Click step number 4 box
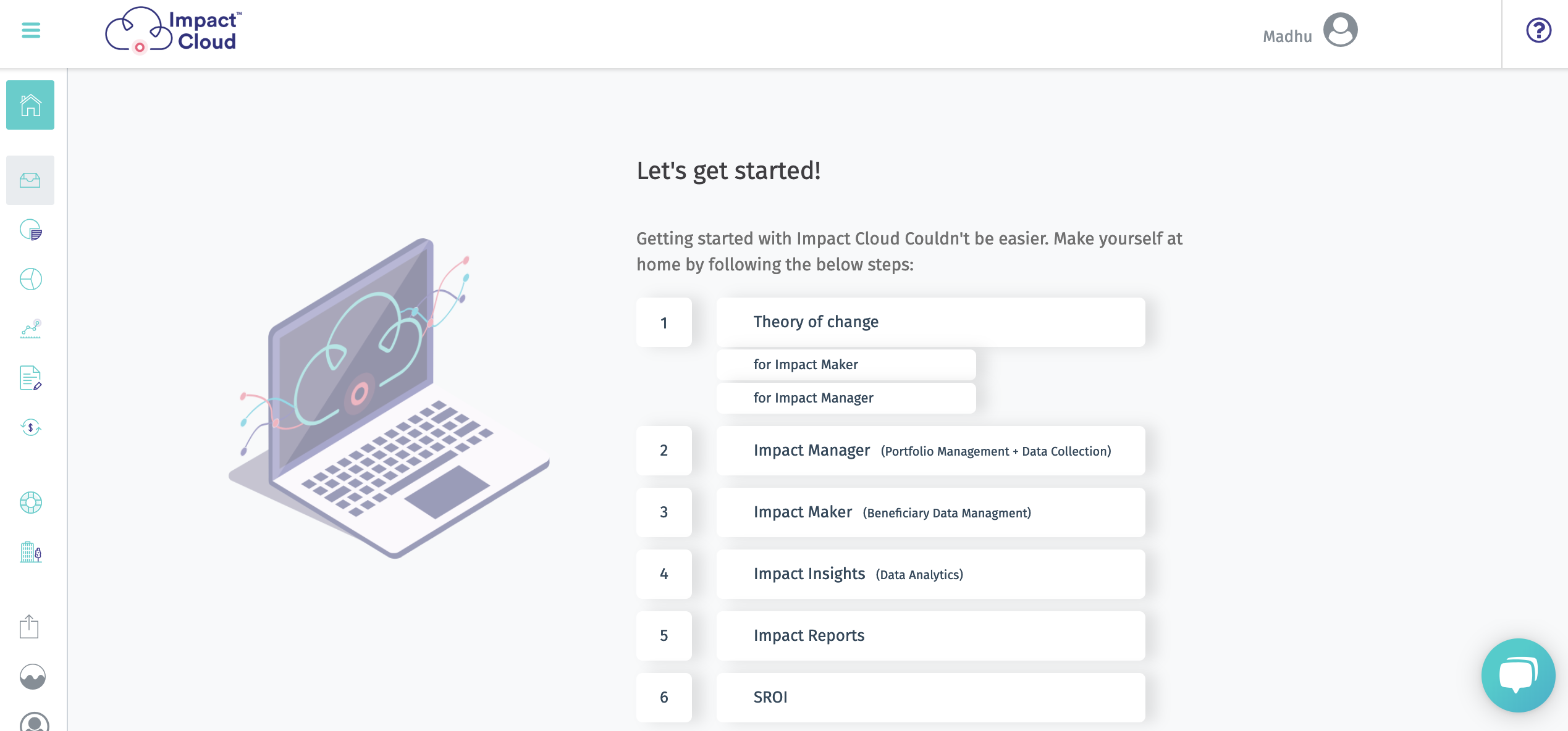The width and height of the screenshot is (1568, 731). (x=664, y=574)
